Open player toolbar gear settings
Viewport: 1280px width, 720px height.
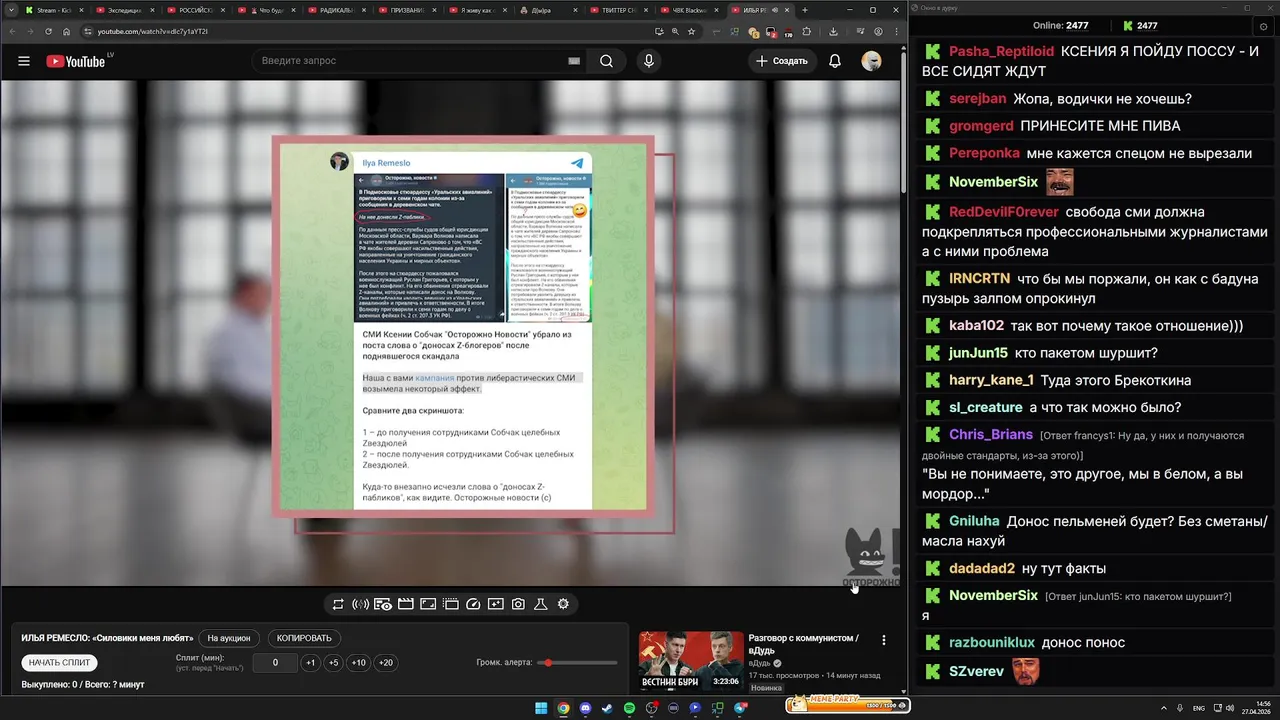(563, 604)
